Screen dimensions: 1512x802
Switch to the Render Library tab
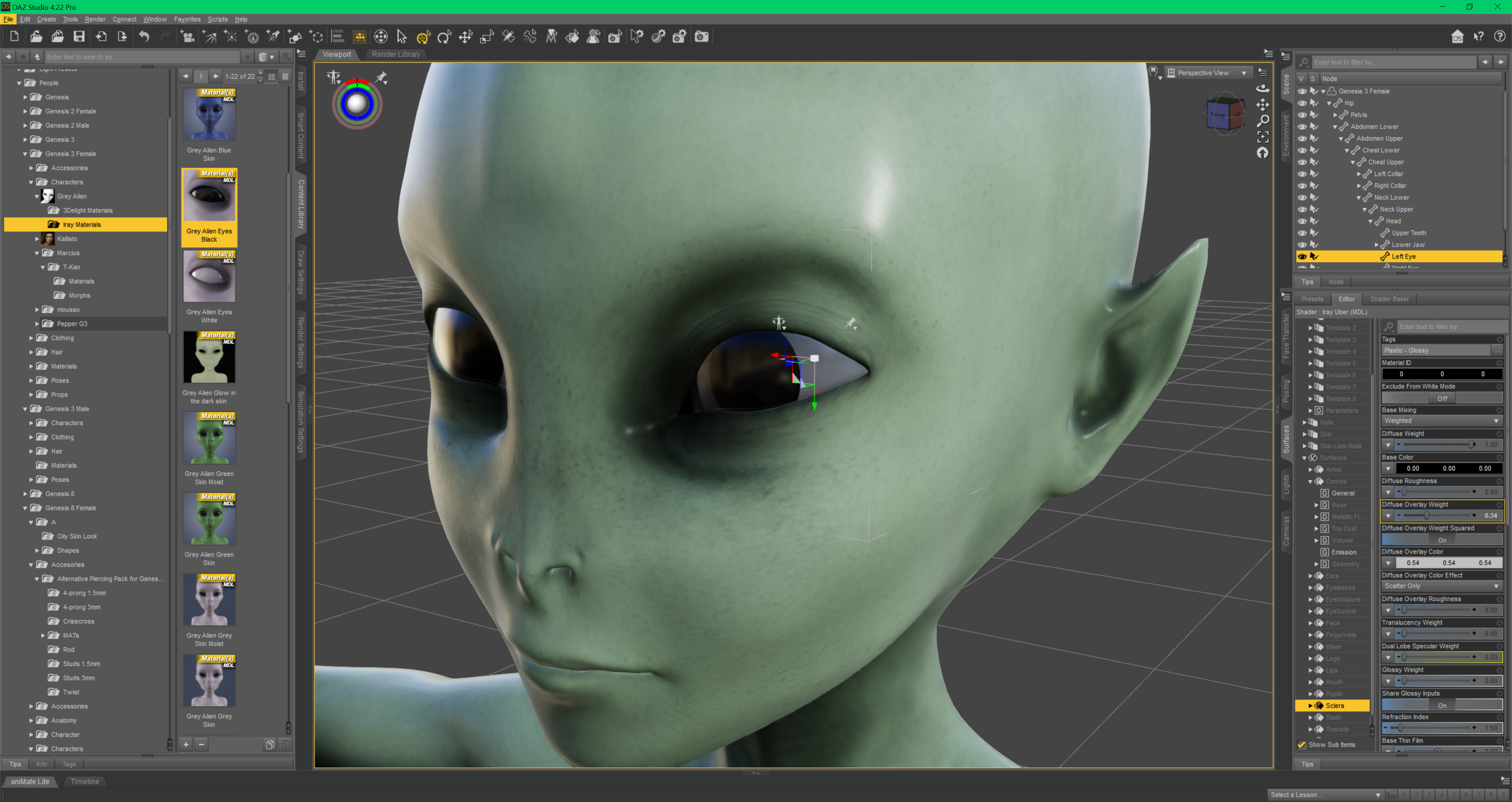(396, 54)
